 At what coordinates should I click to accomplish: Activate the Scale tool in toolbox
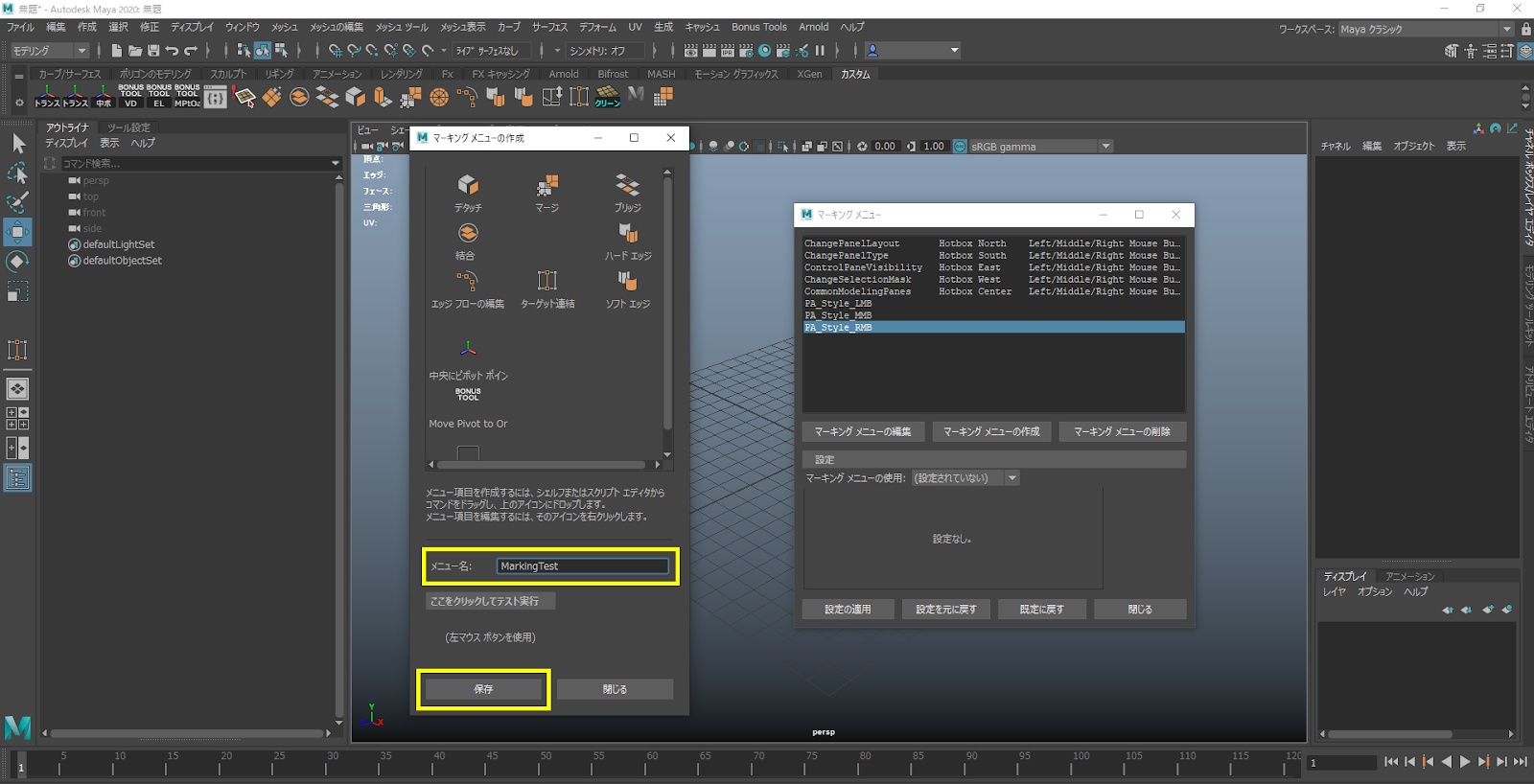pos(18,290)
